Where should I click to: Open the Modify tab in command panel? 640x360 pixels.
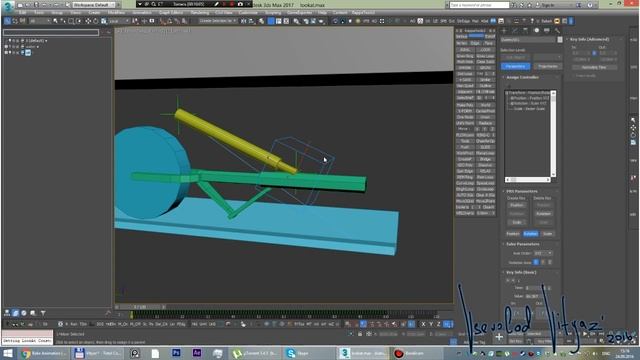click(x=515, y=31)
